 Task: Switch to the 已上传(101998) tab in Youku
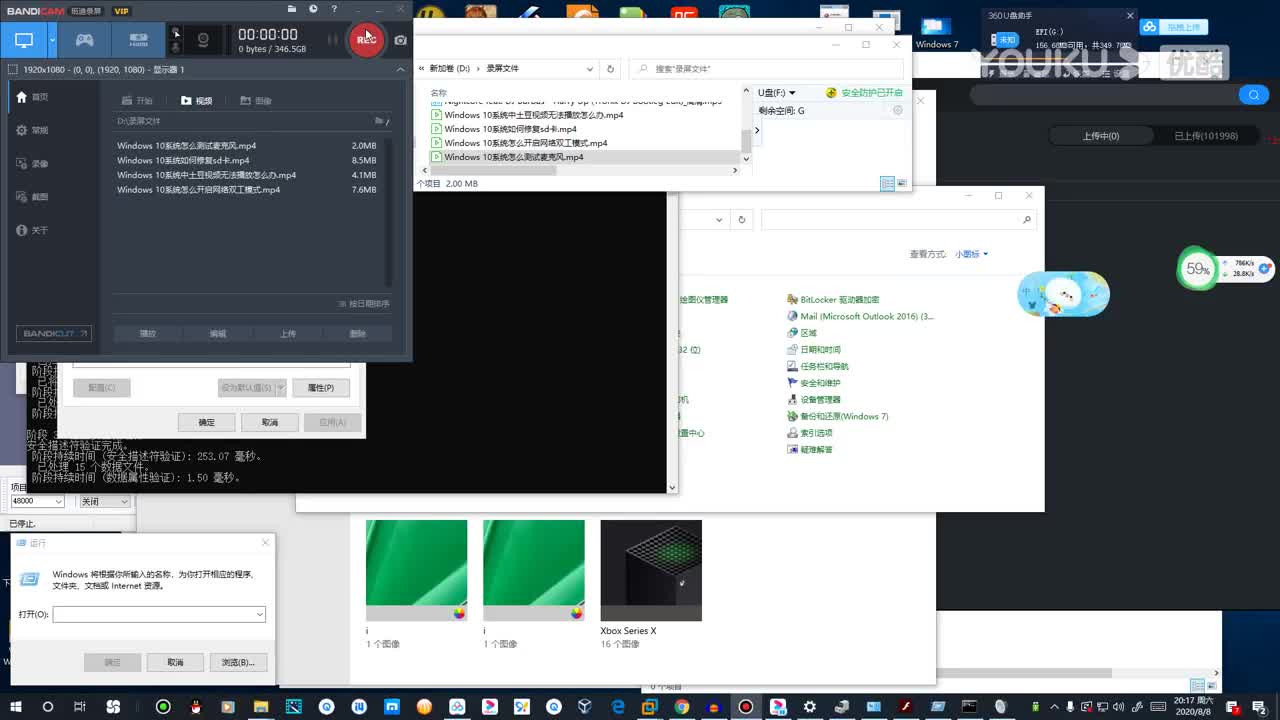[x=1206, y=136]
